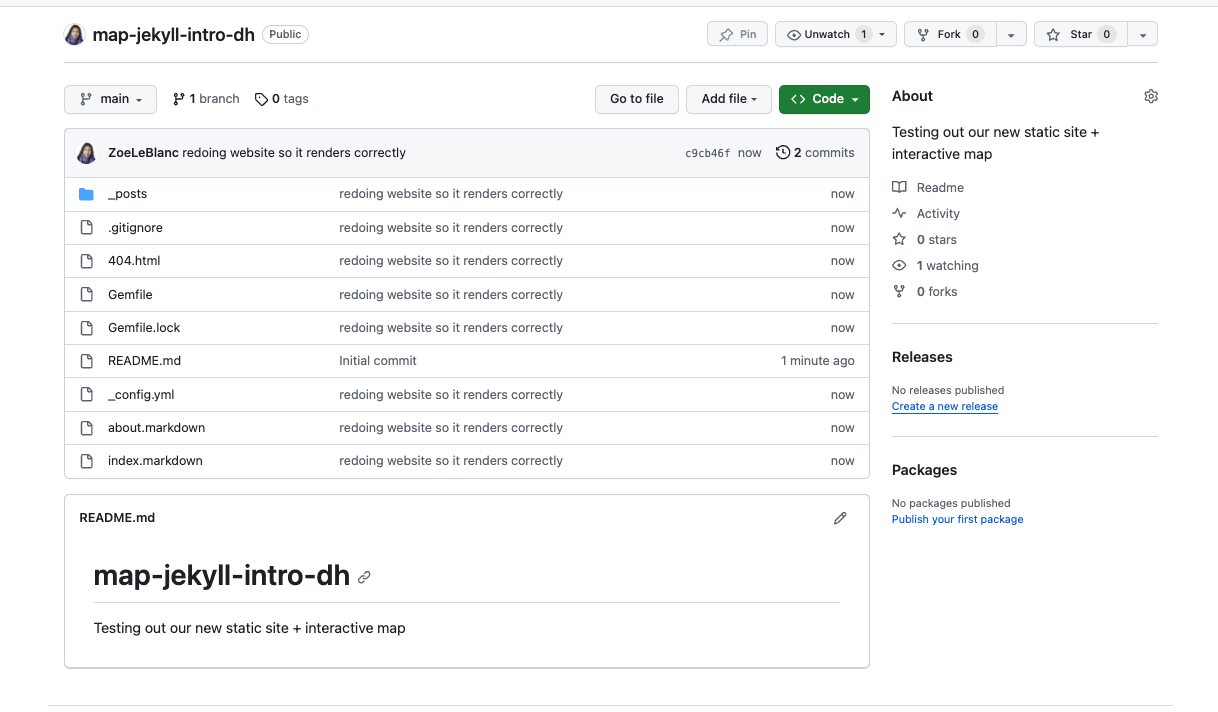
Task: Open the 0 tags link
Action: [282, 99]
